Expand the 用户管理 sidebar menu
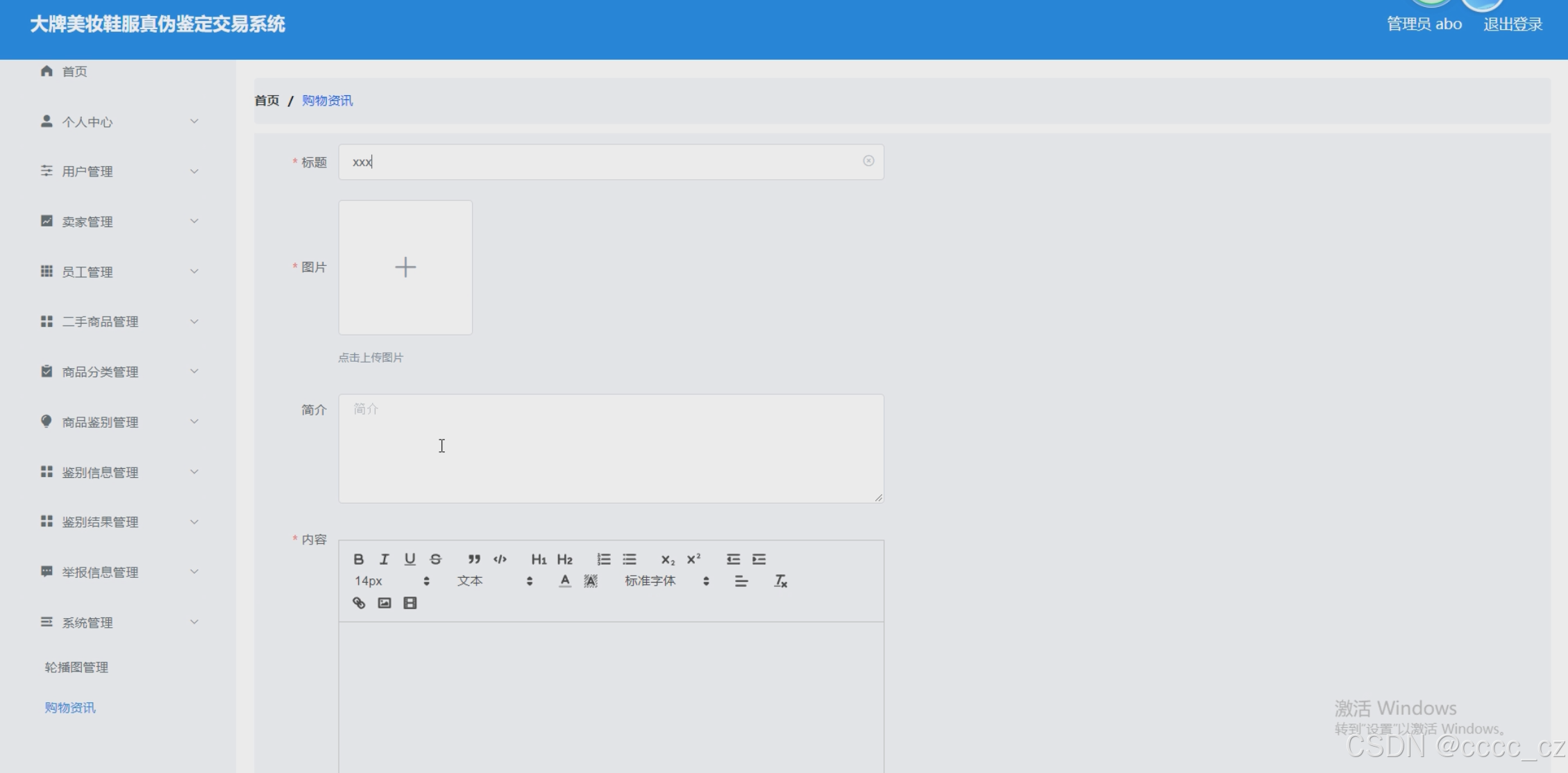 click(119, 172)
